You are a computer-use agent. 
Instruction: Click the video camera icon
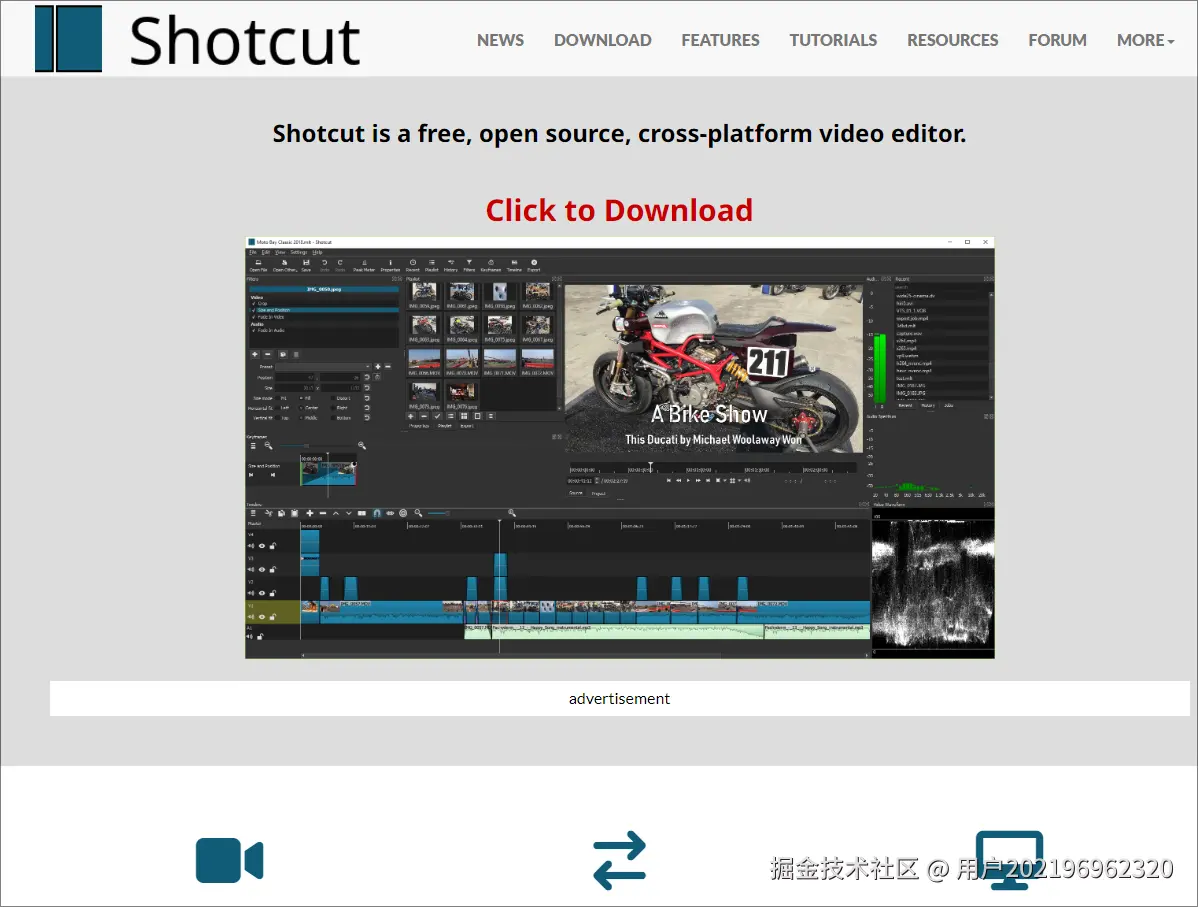tap(229, 860)
